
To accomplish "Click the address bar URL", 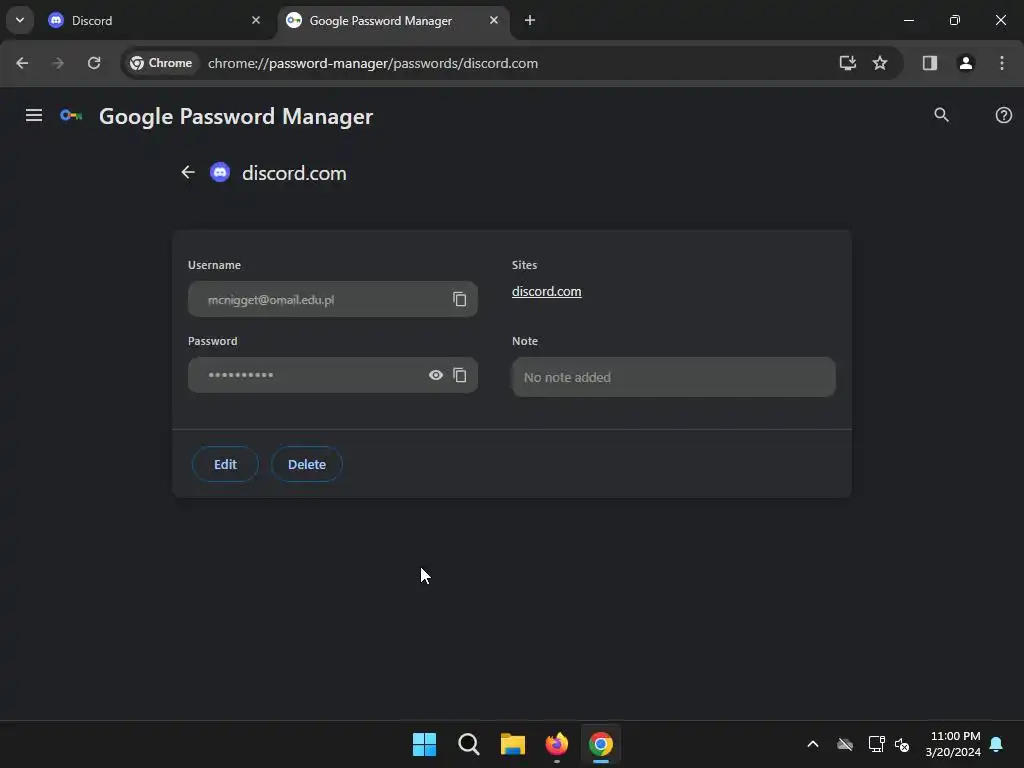I will coord(373,63).
